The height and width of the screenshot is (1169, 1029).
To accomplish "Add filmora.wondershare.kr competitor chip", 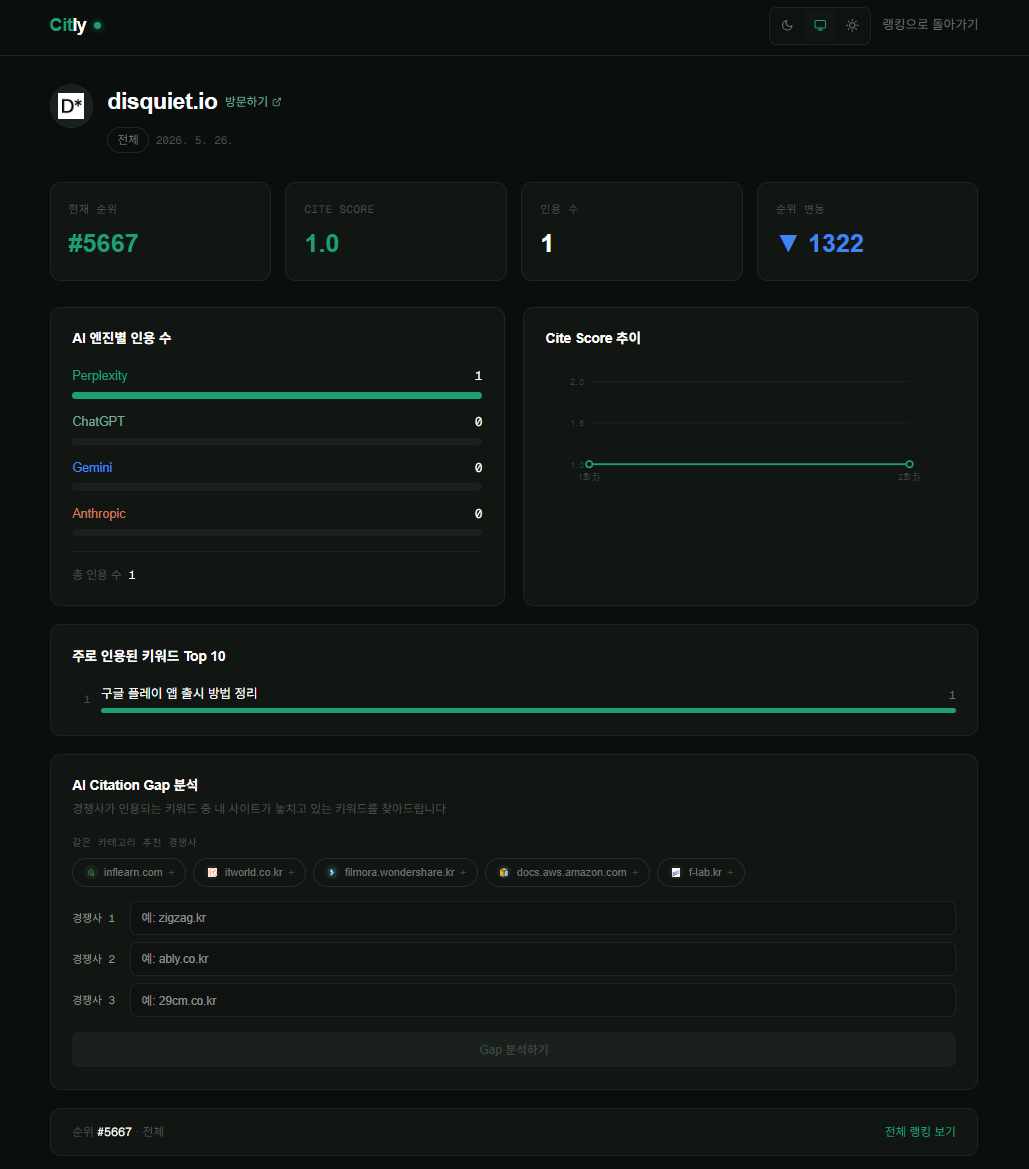I will (x=395, y=872).
